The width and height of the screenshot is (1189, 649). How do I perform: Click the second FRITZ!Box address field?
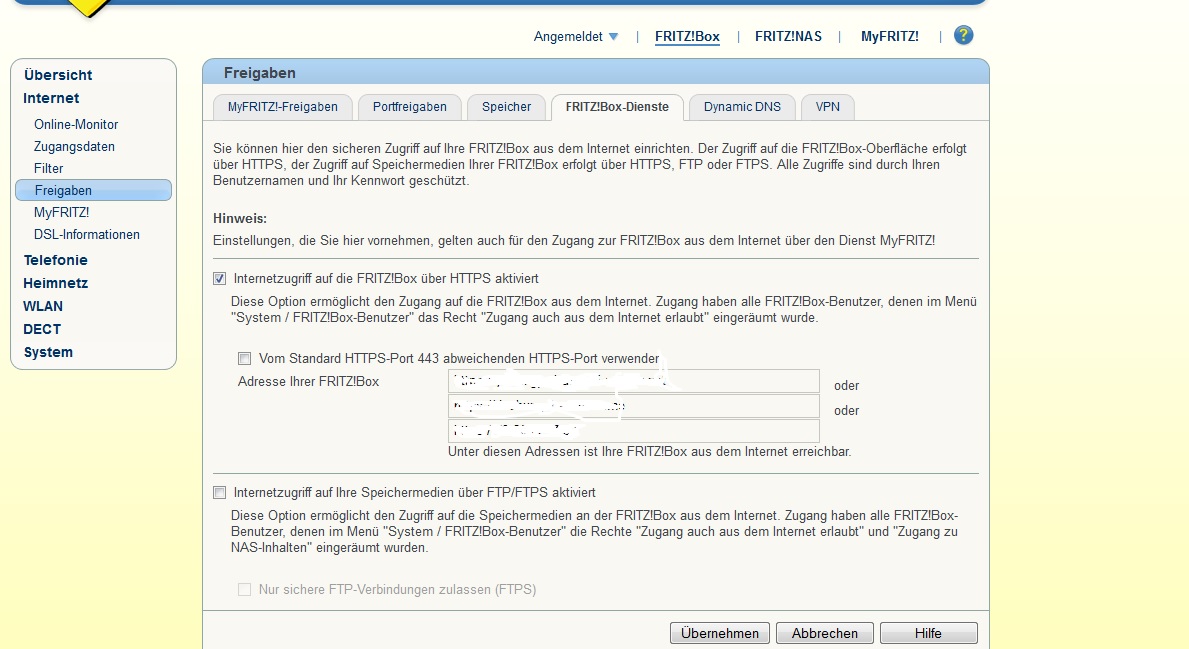pyautogui.click(x=634, y=406)
